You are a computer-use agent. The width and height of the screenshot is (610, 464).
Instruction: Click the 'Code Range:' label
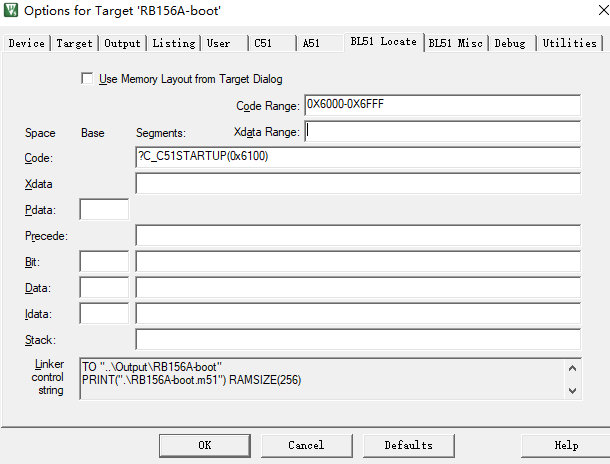click(268, 106)
